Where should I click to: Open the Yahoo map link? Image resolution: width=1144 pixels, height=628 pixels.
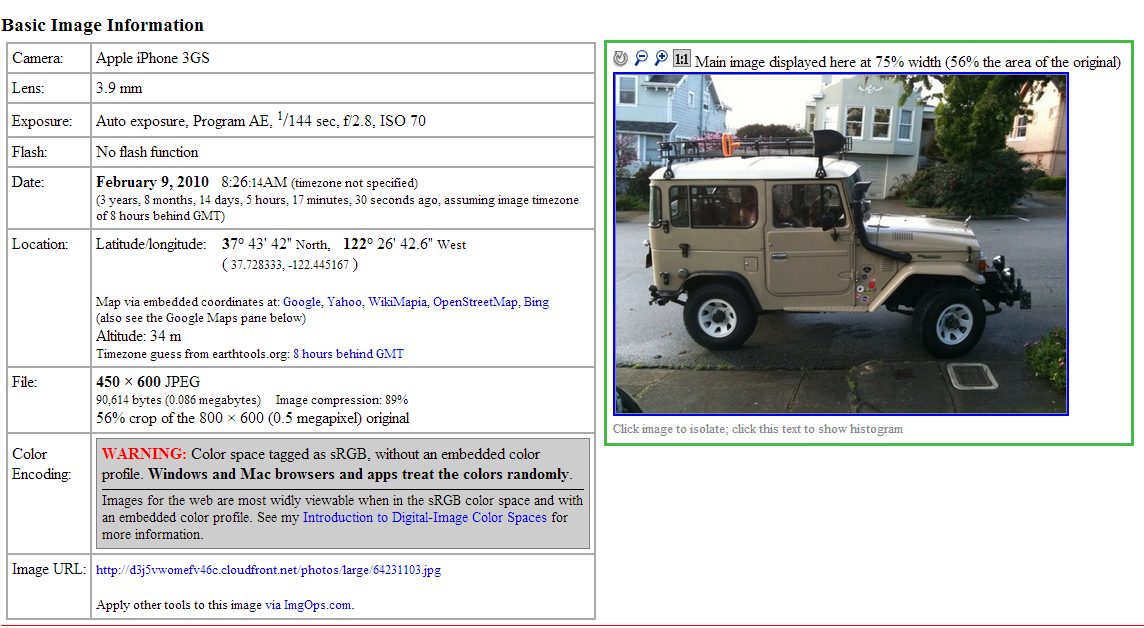pos(344,302)
